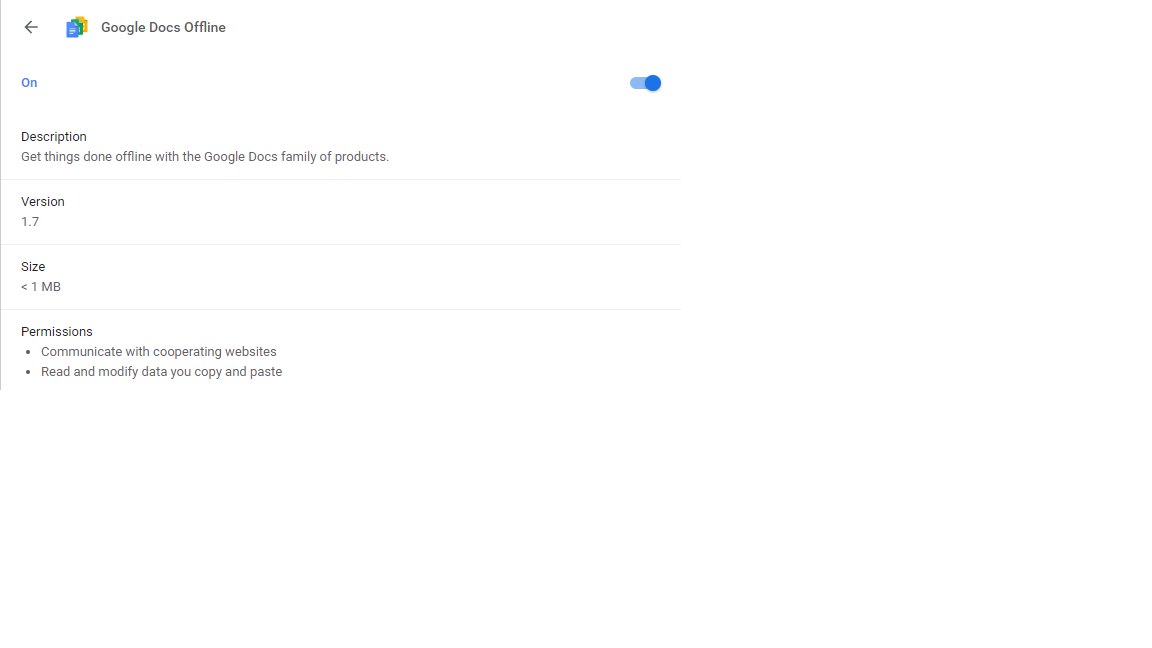Click the Google Docs Offline extension icon
Screen dimensions: 1152x648
(x=76, y=27)
